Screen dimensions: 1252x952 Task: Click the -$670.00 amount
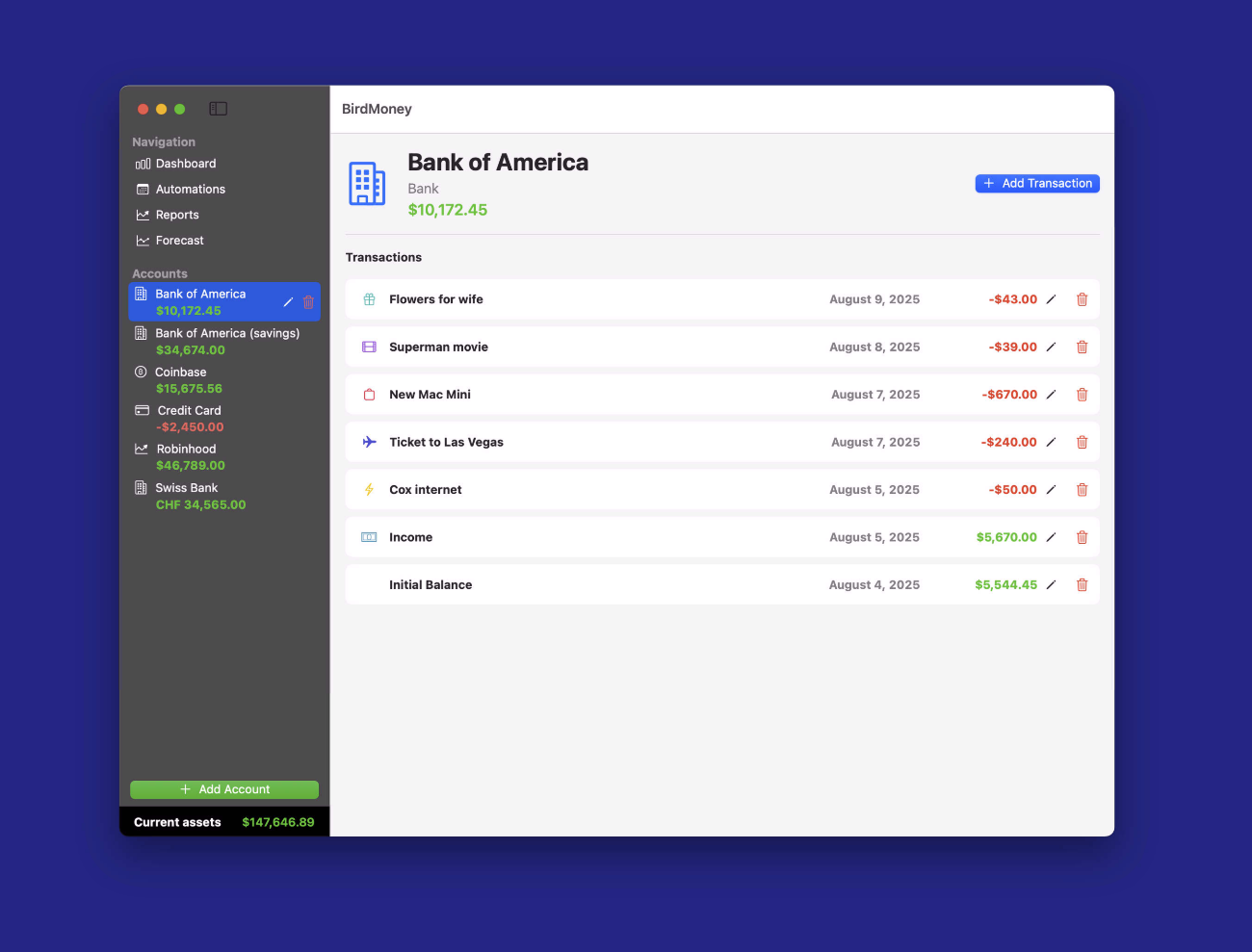click(1009, 395)
